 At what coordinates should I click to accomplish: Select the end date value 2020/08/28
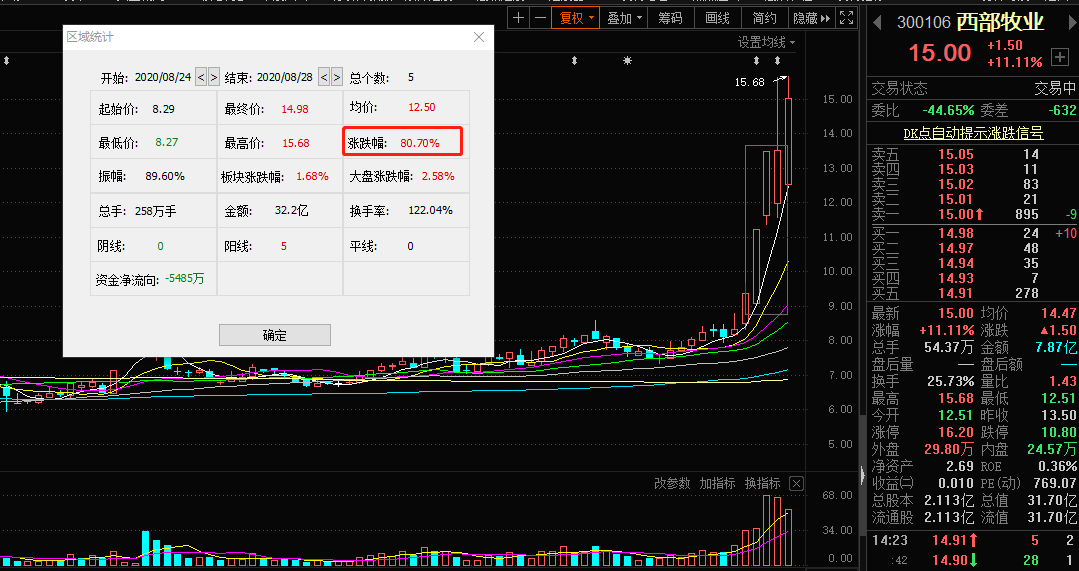click(x=285, y=77)
